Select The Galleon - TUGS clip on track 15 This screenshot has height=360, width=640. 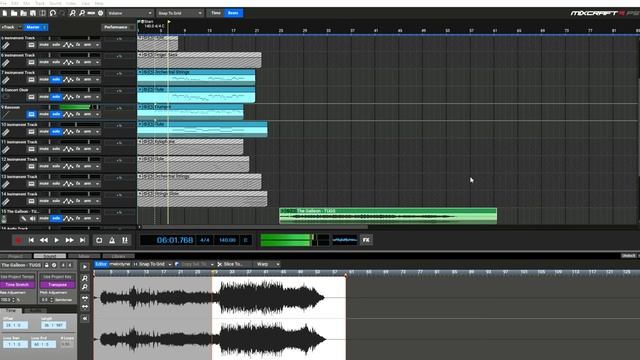pyautogui.click(x=388, y=216)
